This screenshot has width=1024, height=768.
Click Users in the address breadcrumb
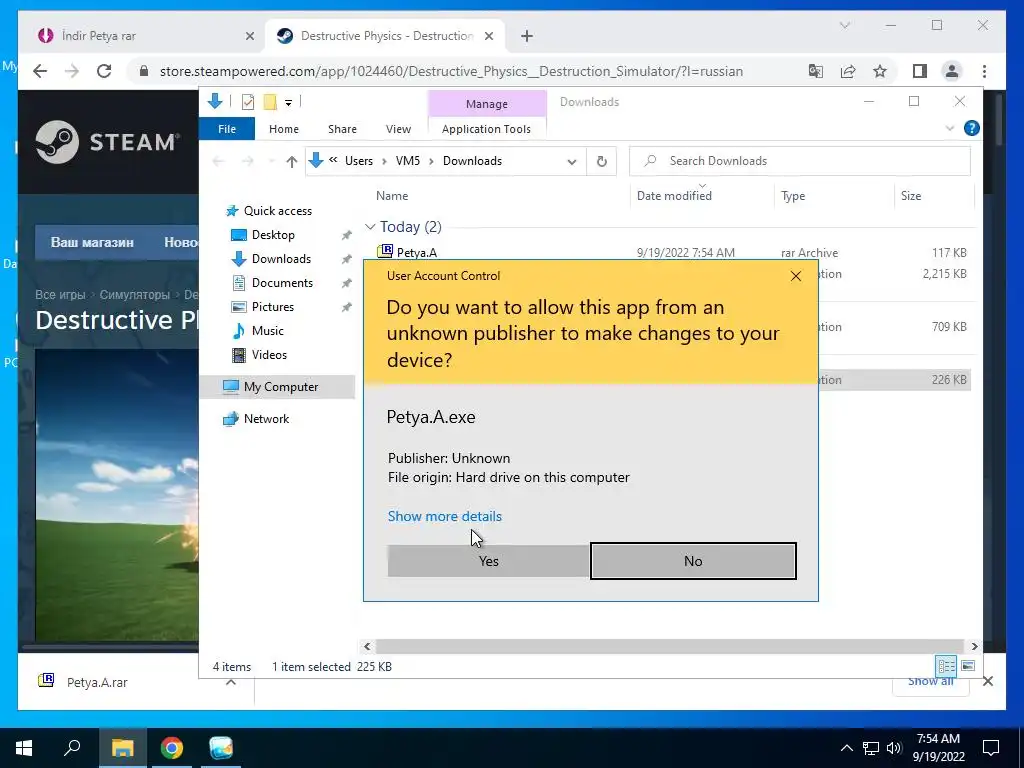[x=359, y=161]
